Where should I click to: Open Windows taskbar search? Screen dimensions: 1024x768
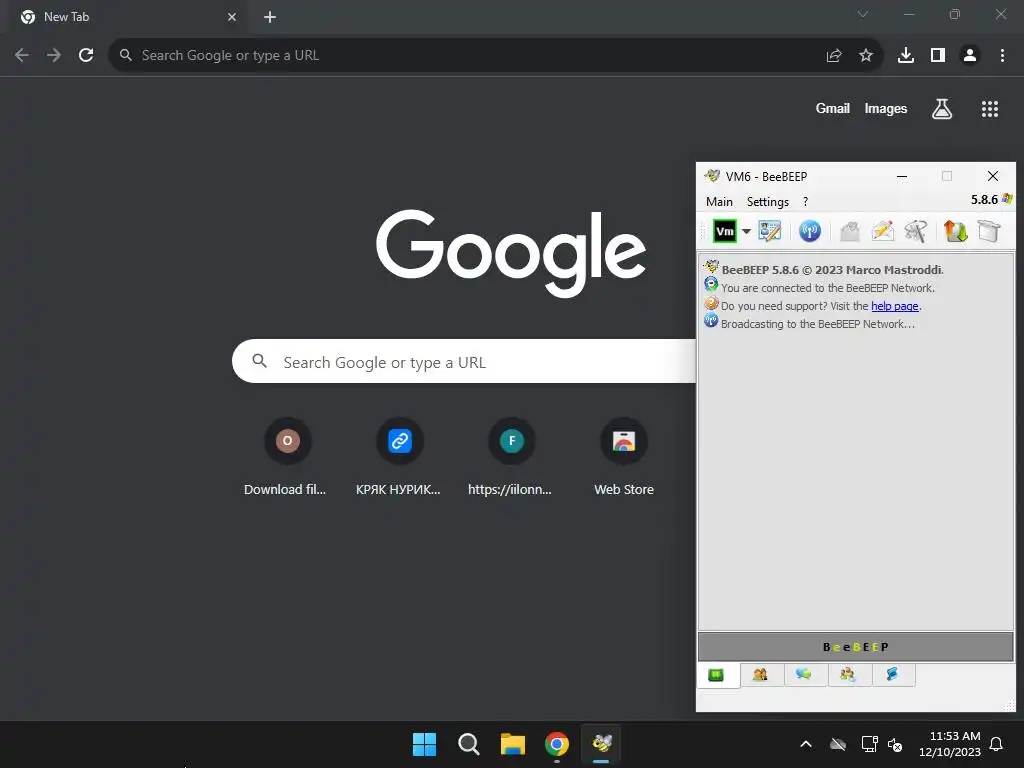click(x=468, y=744)
